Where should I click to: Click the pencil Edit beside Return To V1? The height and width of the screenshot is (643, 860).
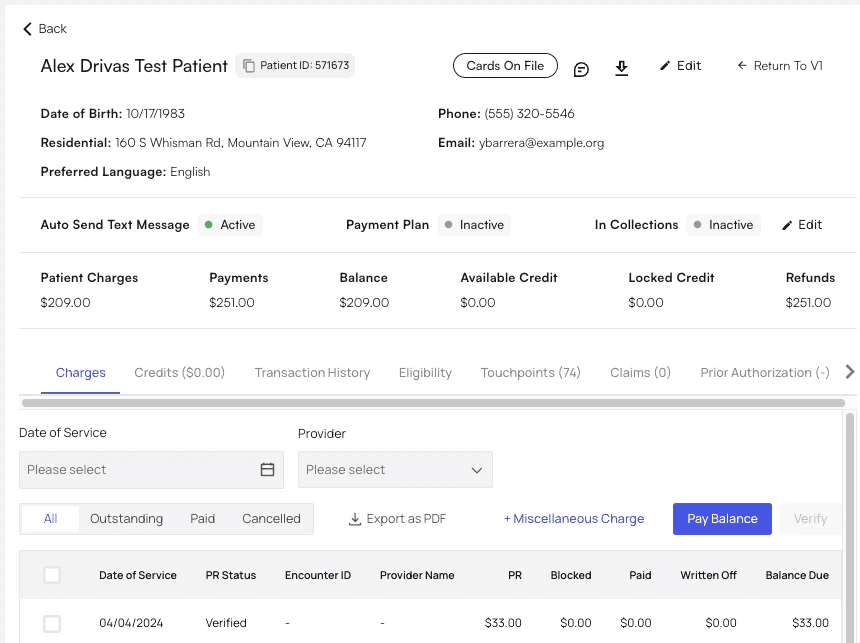(x=680, y=66)
